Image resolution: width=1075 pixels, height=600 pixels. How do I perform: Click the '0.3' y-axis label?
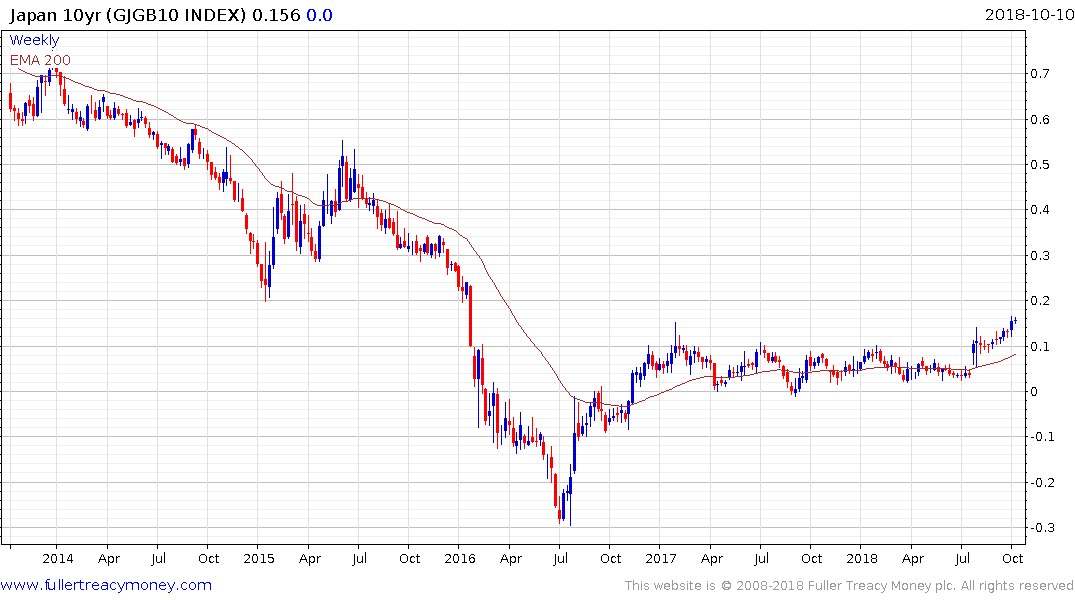tap(1040, 256)
